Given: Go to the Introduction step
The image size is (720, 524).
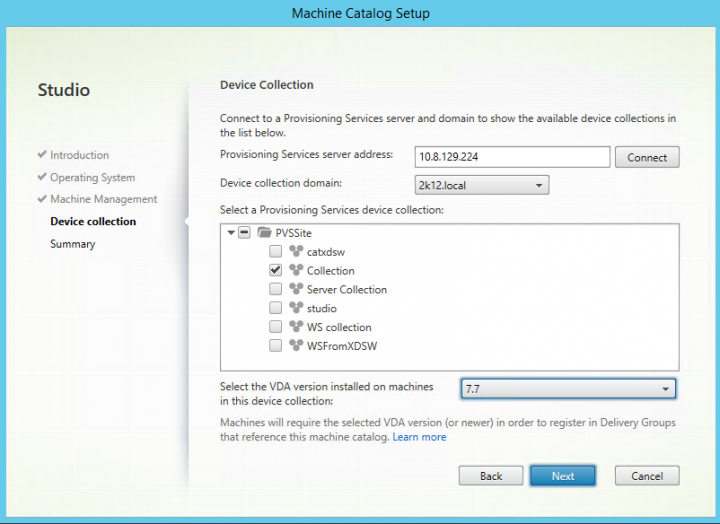Looking at the screenshot, I should pos(79,155).
